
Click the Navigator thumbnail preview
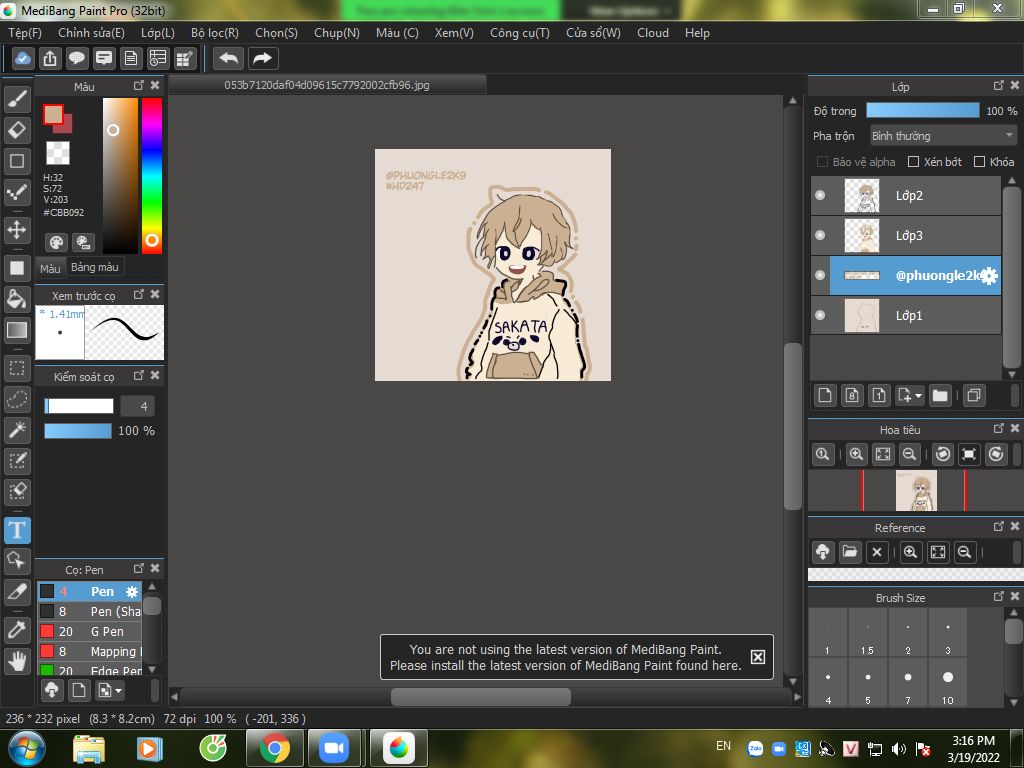tap(916, 490)
